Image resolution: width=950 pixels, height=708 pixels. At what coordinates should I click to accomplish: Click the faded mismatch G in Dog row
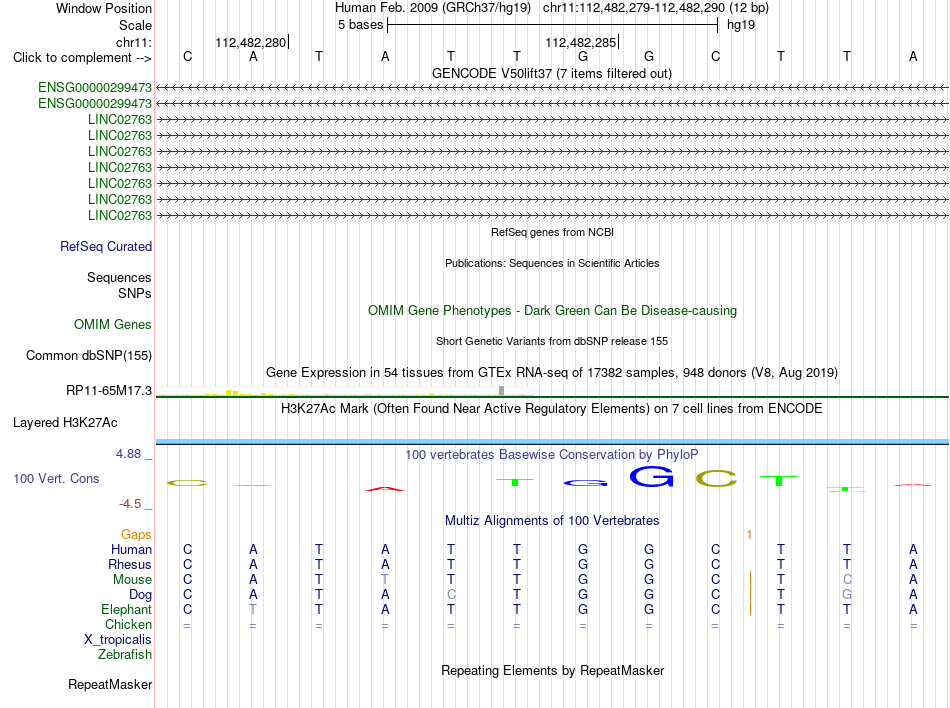click(x=847, y=594)
